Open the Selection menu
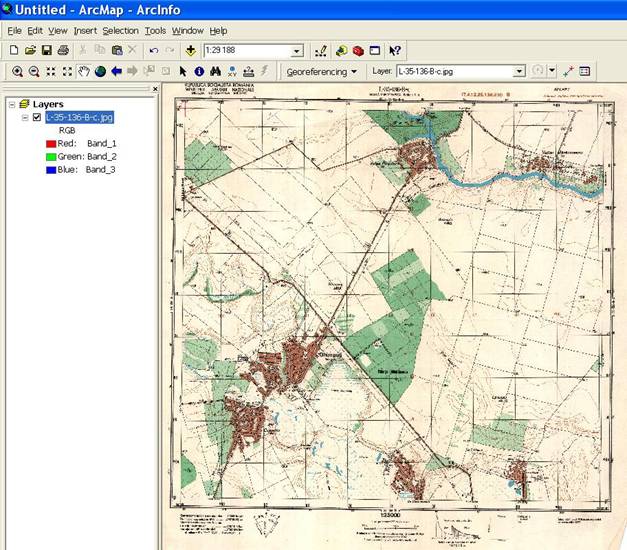The width and height of the screenshot is (627, 550). point(120,31)
